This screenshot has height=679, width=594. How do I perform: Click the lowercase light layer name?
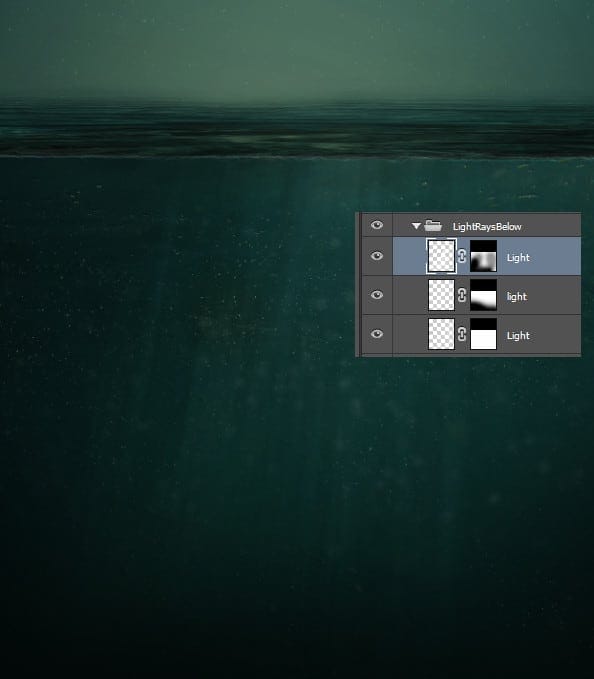[517, 297]
